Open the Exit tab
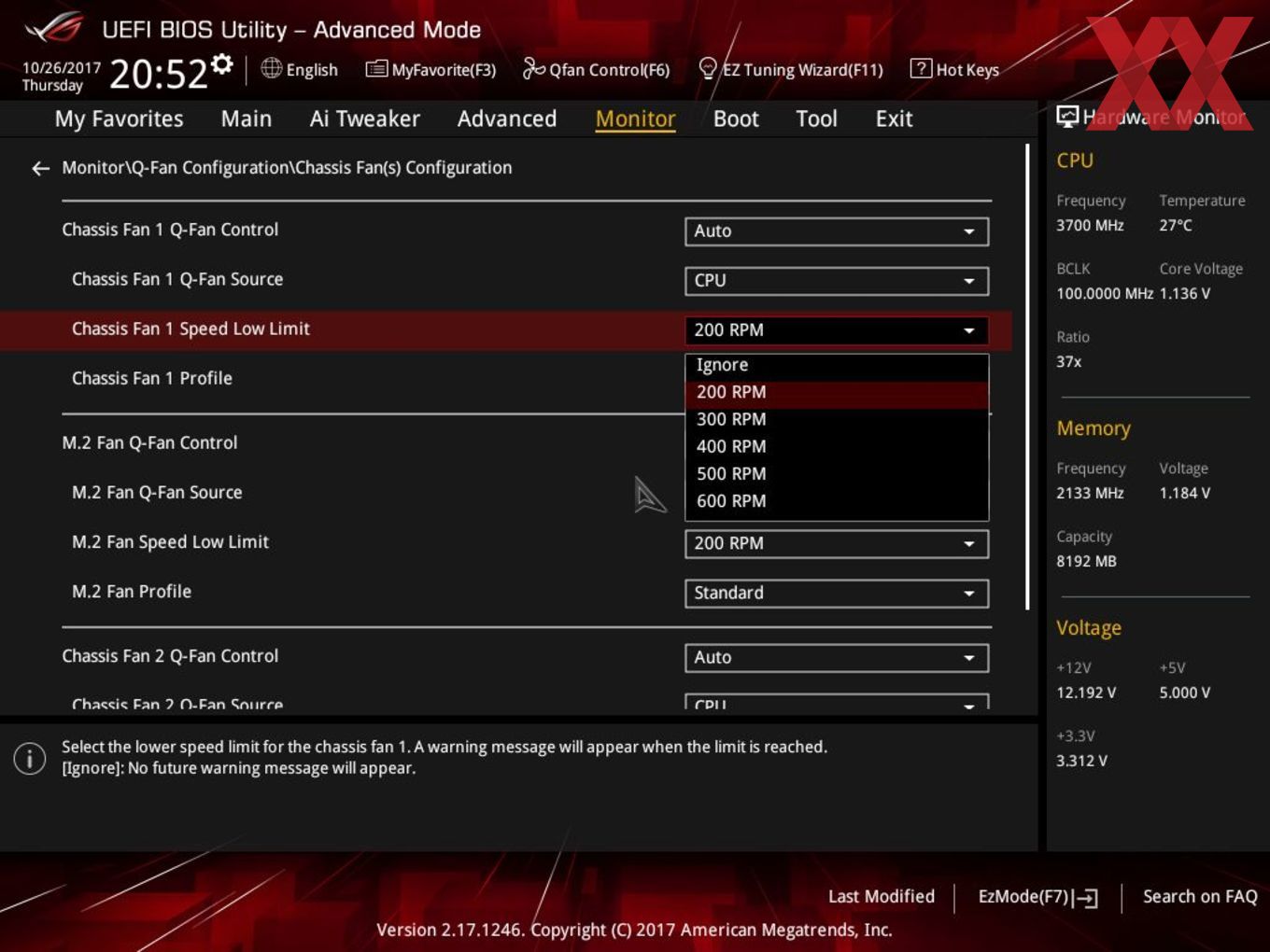 click(894, 119)
